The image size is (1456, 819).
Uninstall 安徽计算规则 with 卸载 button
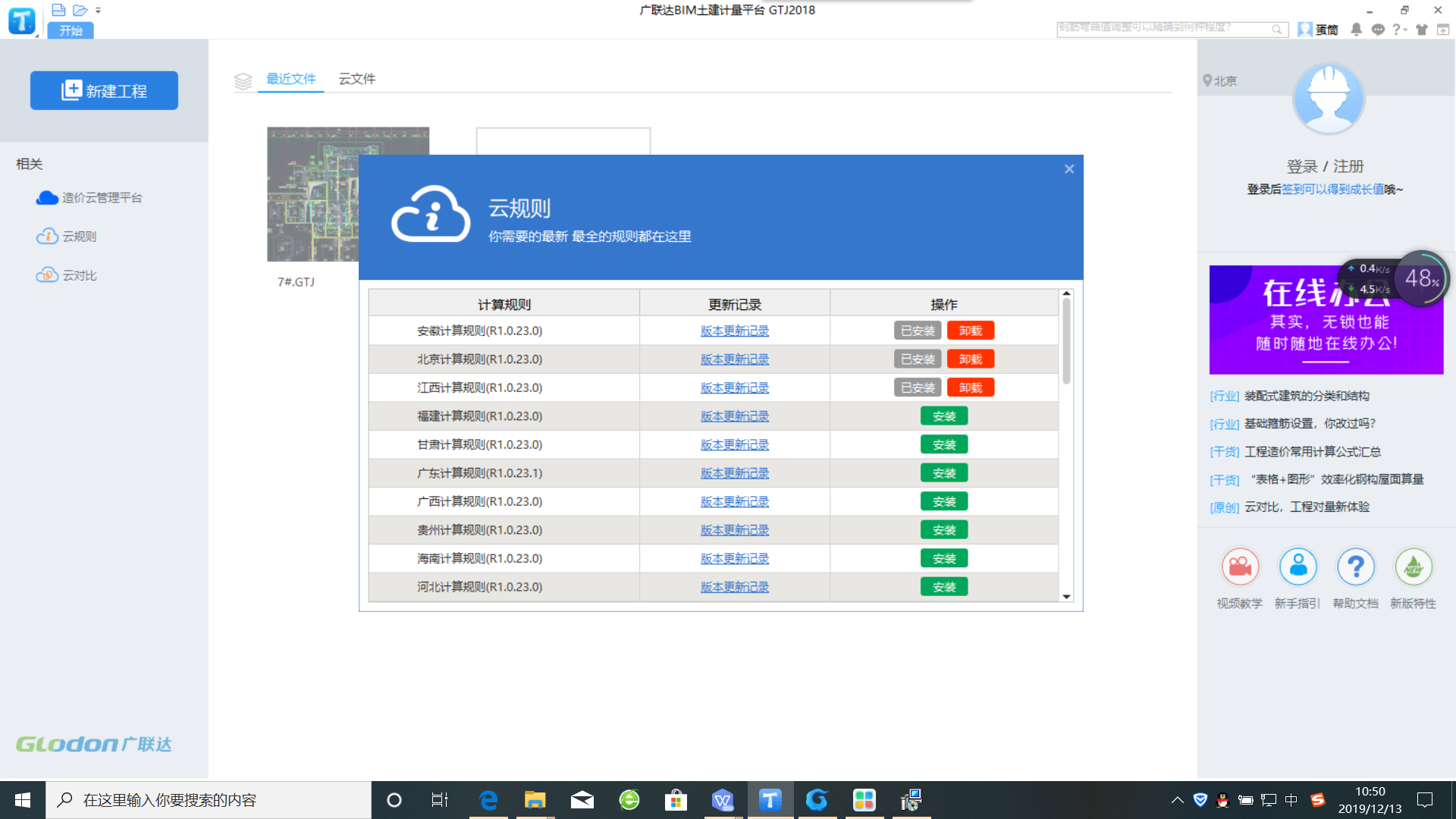[971, 331]
